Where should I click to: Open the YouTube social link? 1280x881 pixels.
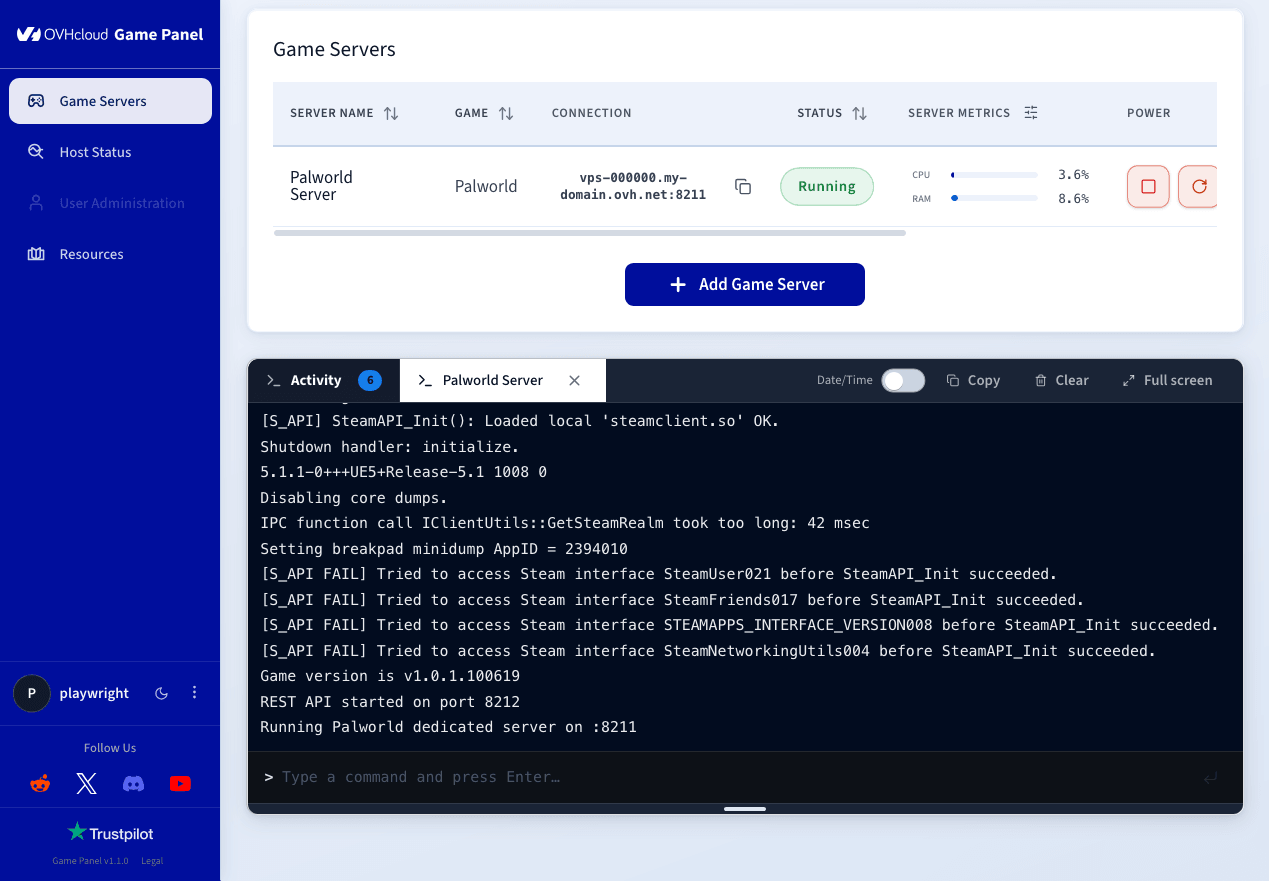180,784
